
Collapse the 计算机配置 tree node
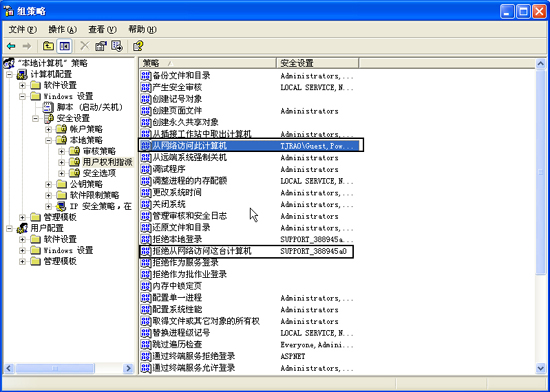[x=9, y=74]
